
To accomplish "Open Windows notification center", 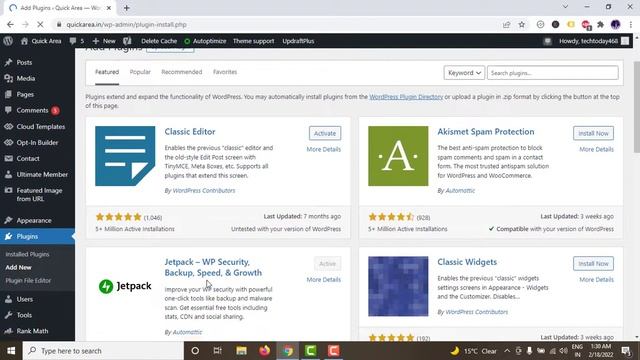I will coord(626,351).
